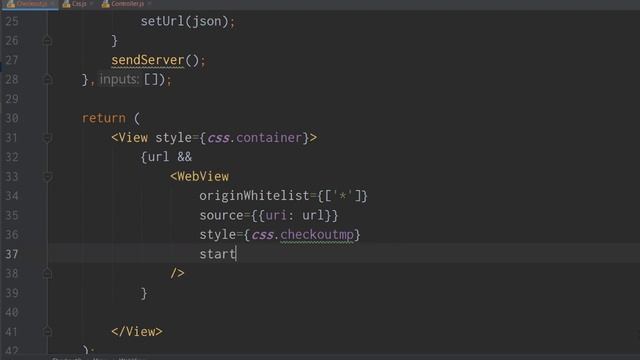Click the closing </View> tag

tap(137, 331)
